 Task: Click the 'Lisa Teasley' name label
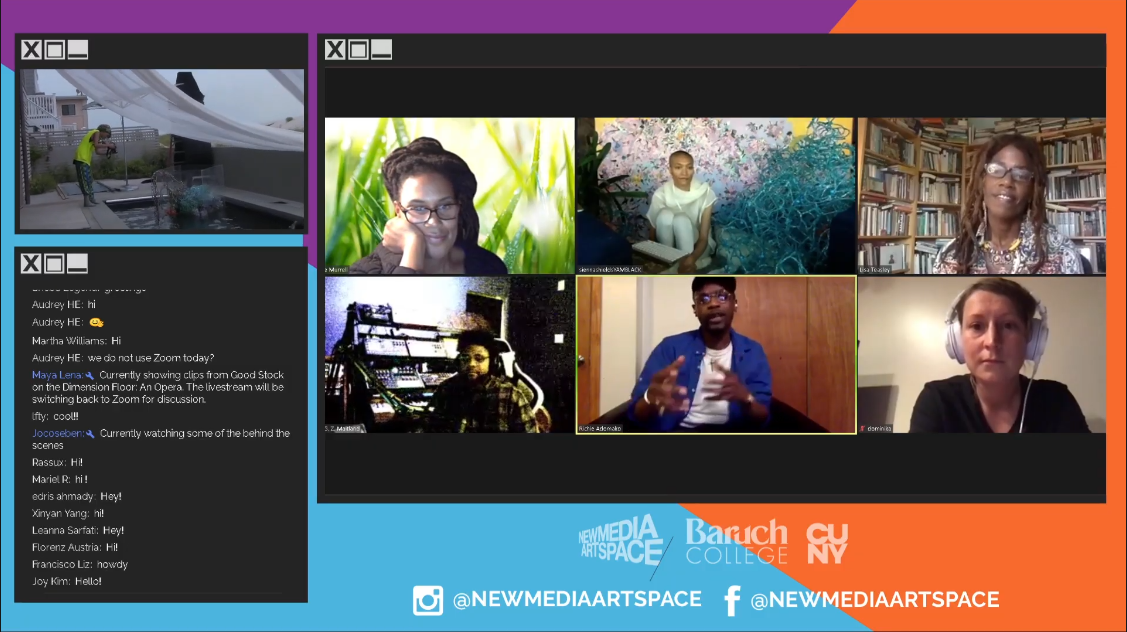875,270
